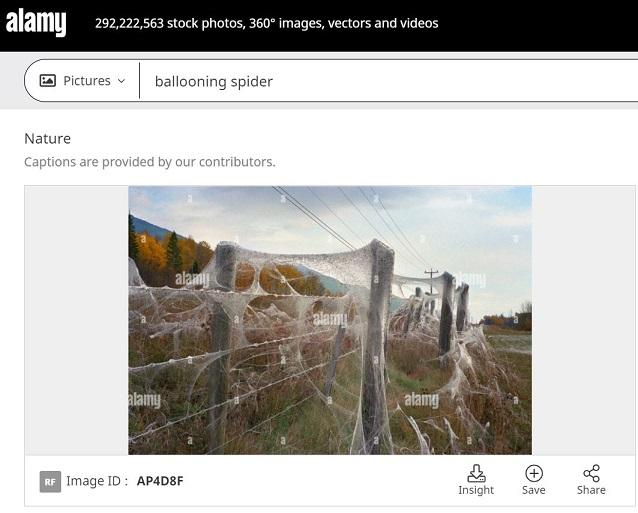Click the captions contributor notice text
The height and width of the screenshot is (513, 638).
pyautogui.click(x=150, y=162)
